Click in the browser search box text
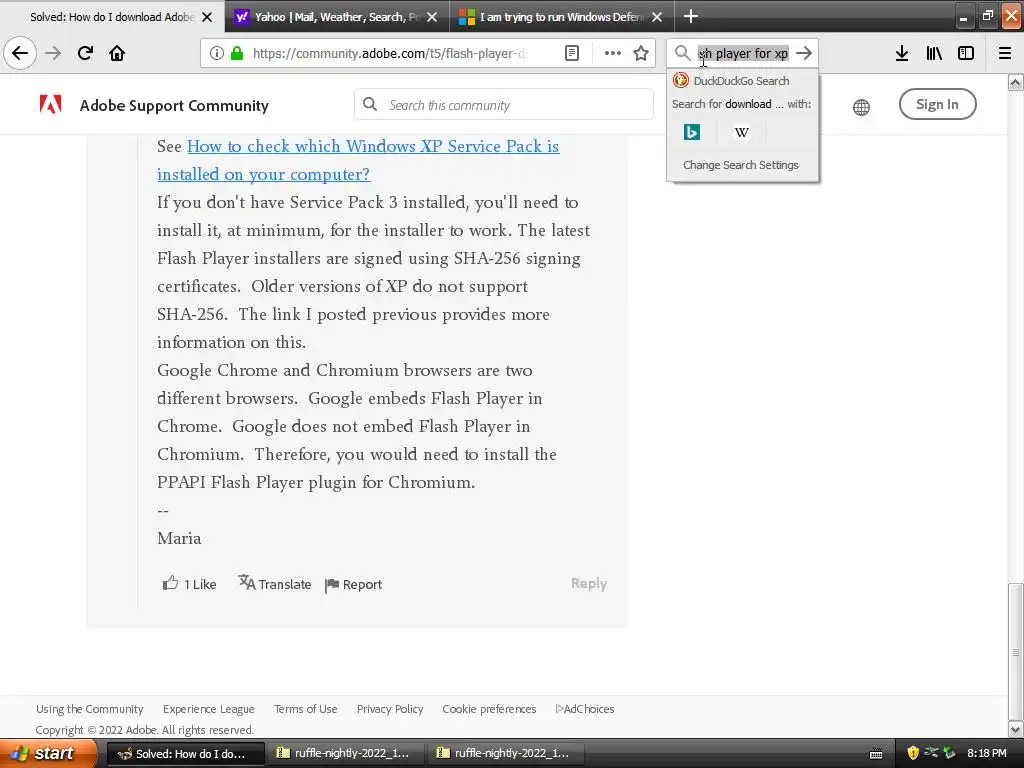The width and height of the screenshot is (1024, 768). (x=743, y=54)
